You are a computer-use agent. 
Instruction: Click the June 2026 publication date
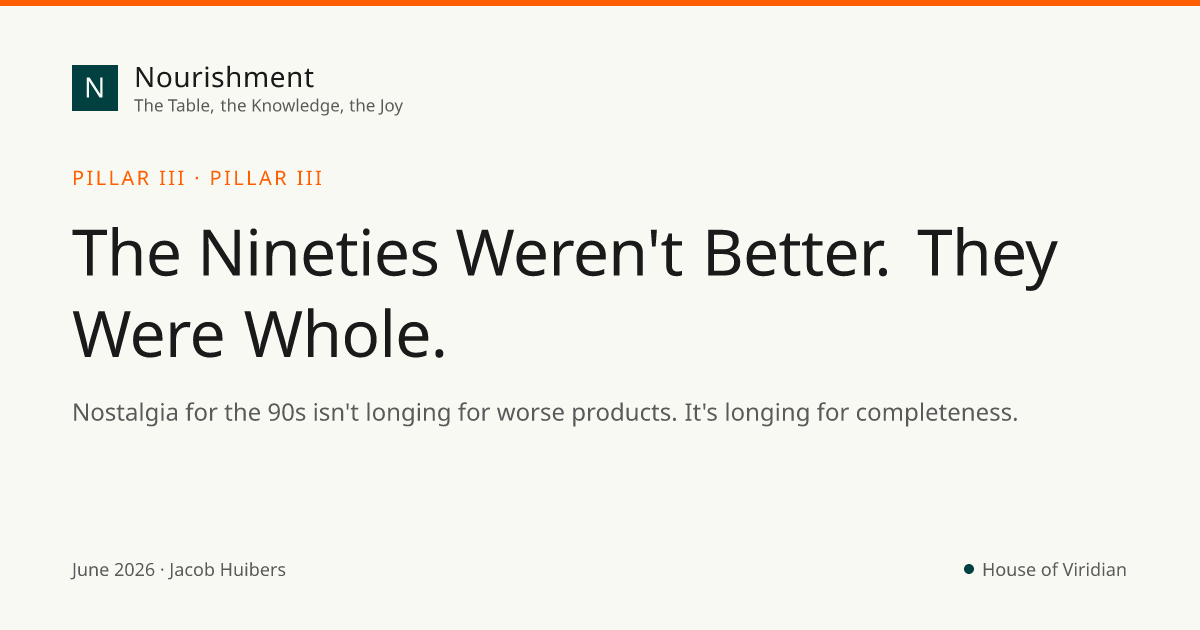(x=113, y=570)
